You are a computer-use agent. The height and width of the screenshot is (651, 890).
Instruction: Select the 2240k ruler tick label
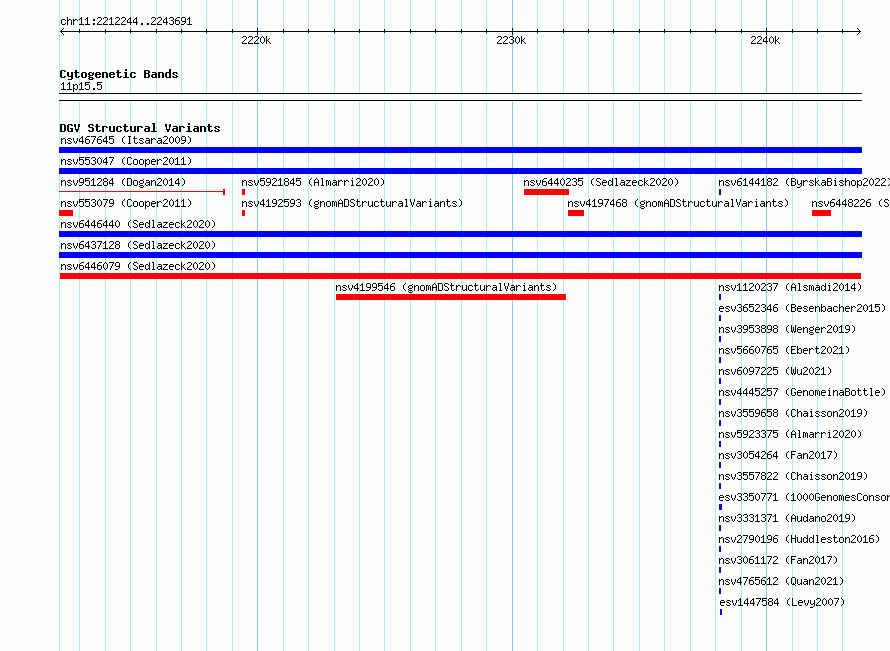pos(765,40)
